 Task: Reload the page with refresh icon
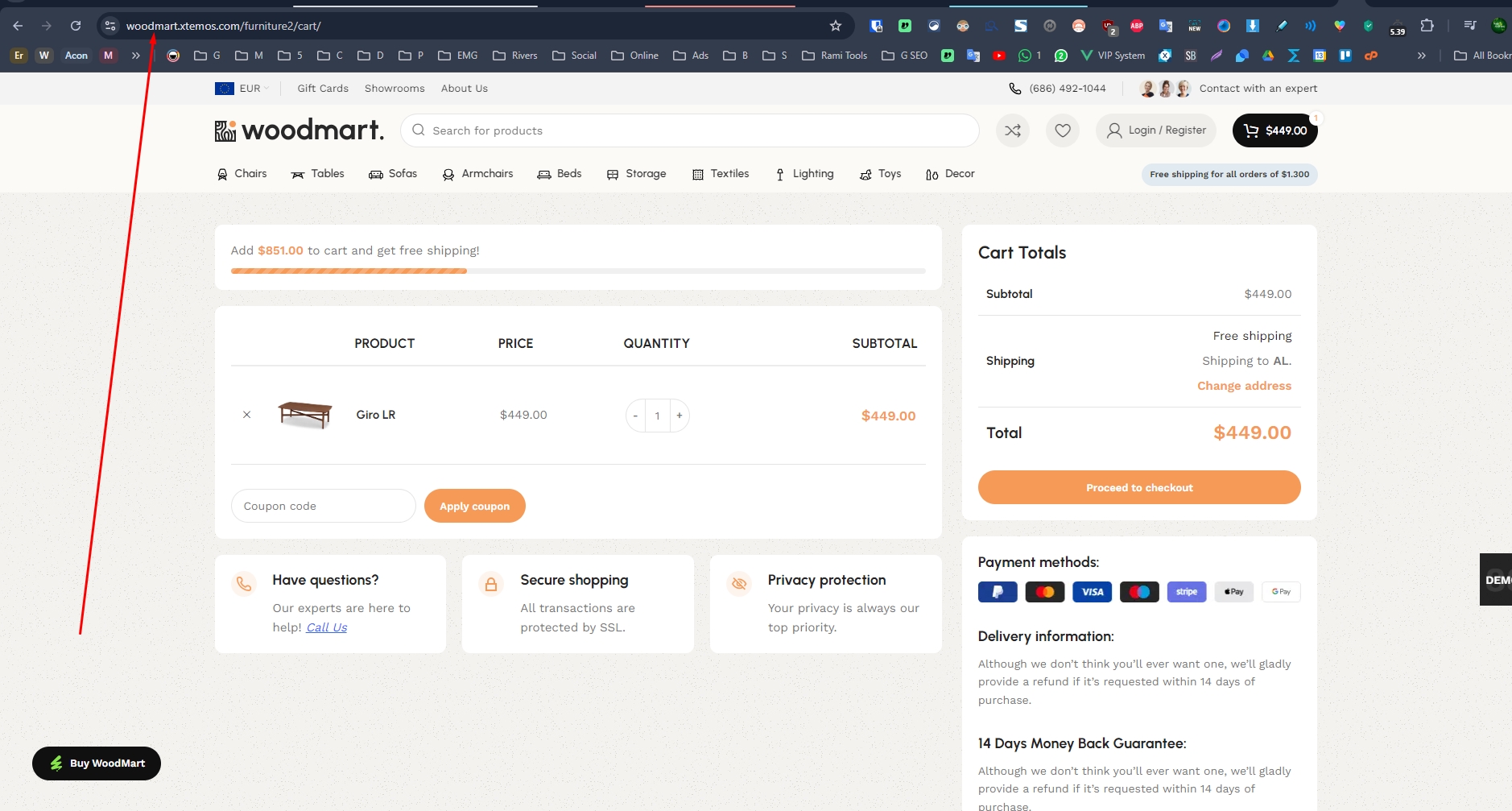point(76,26)
